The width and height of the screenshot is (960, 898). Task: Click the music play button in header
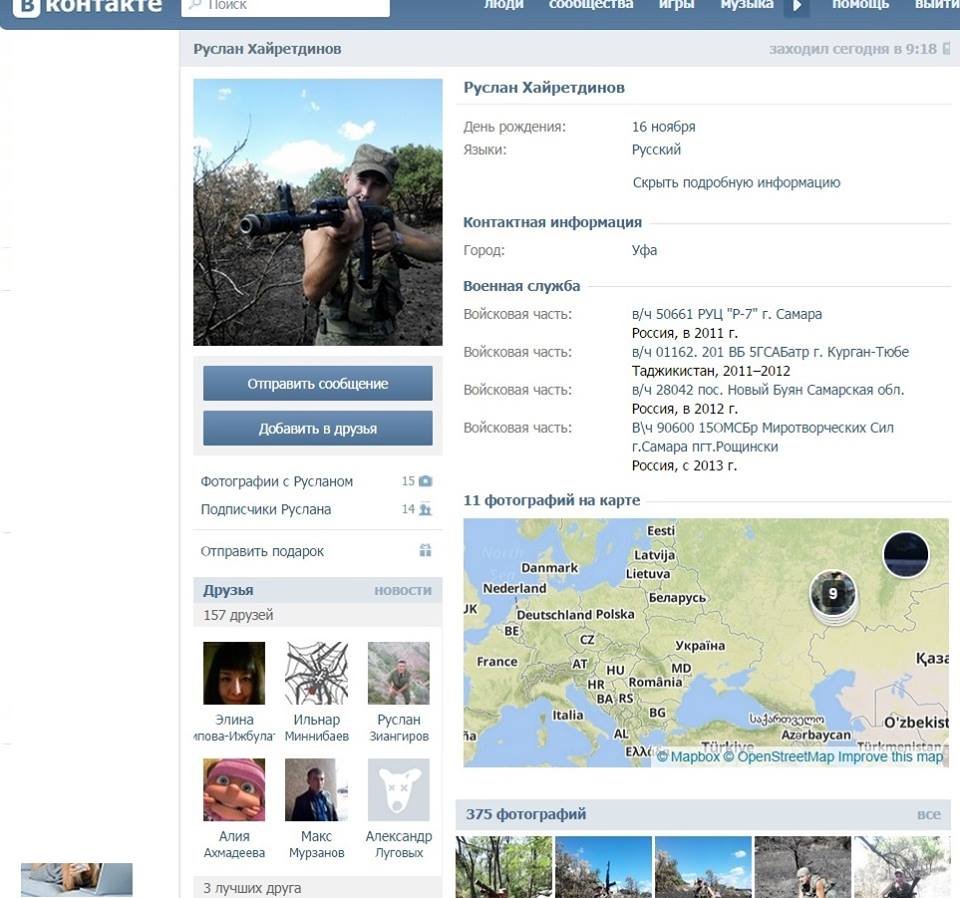pyautogui.click(x=796, y=6)
